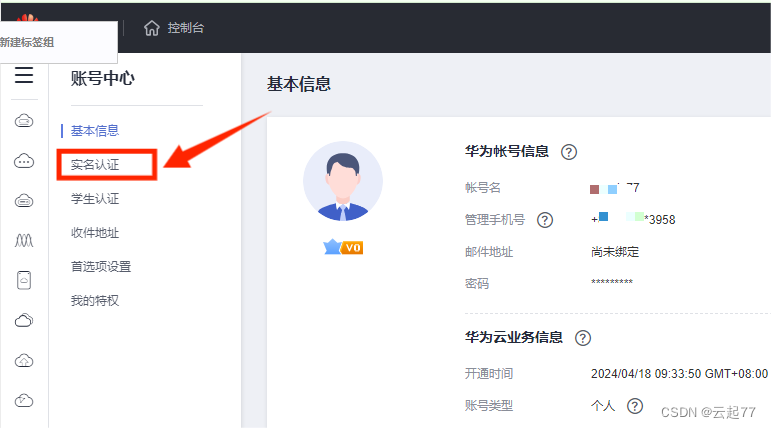The width and height of the screenshot is (771, 428).
Task: Open 我的特权 menu item
Action: (x=95, y=301)
